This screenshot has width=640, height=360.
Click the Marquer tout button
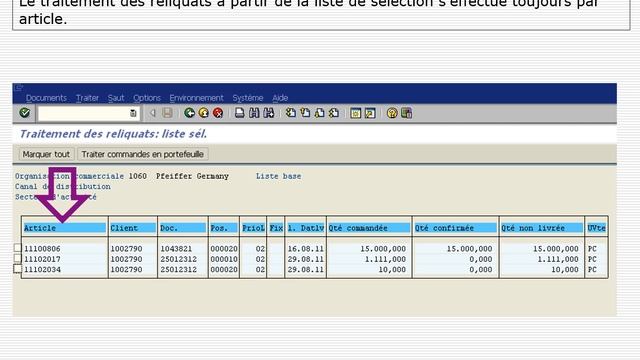46,154
